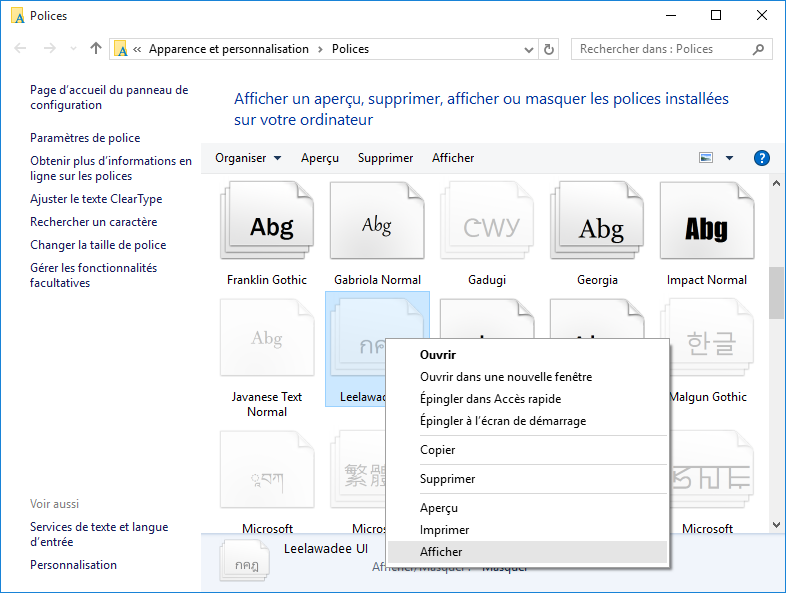Click the Supprimer toolbar button
This screenshot has width=786, height=593.
click(x=385, y=158)
